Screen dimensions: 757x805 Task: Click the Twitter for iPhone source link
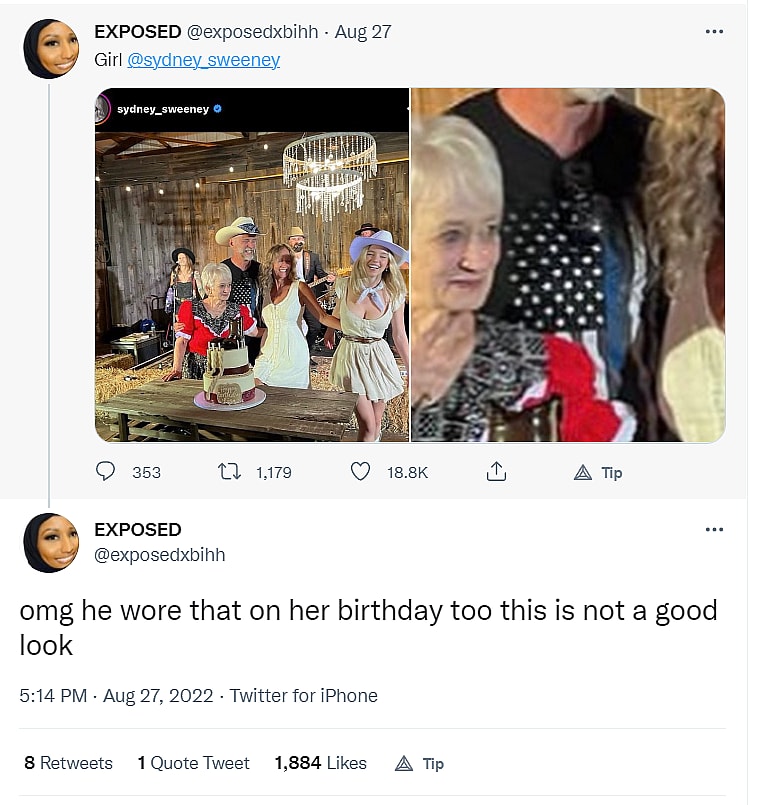point(304,696)
